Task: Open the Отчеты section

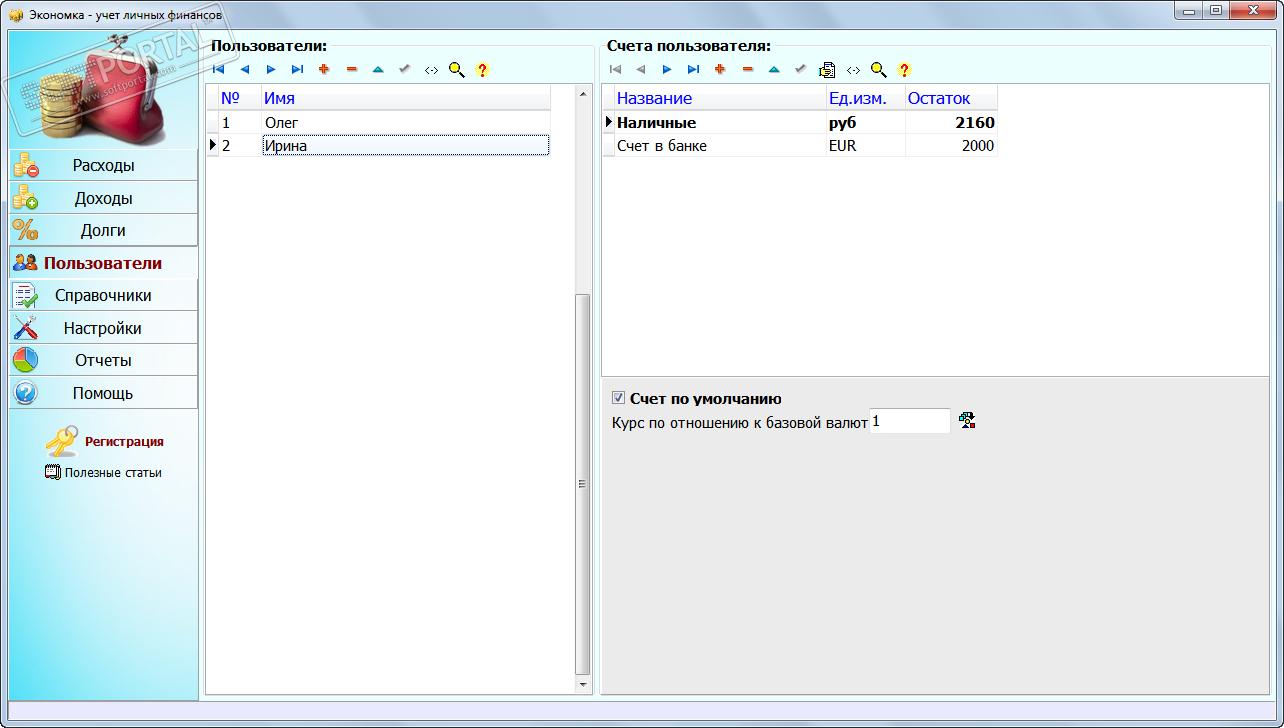Action: tap(104, 360)
